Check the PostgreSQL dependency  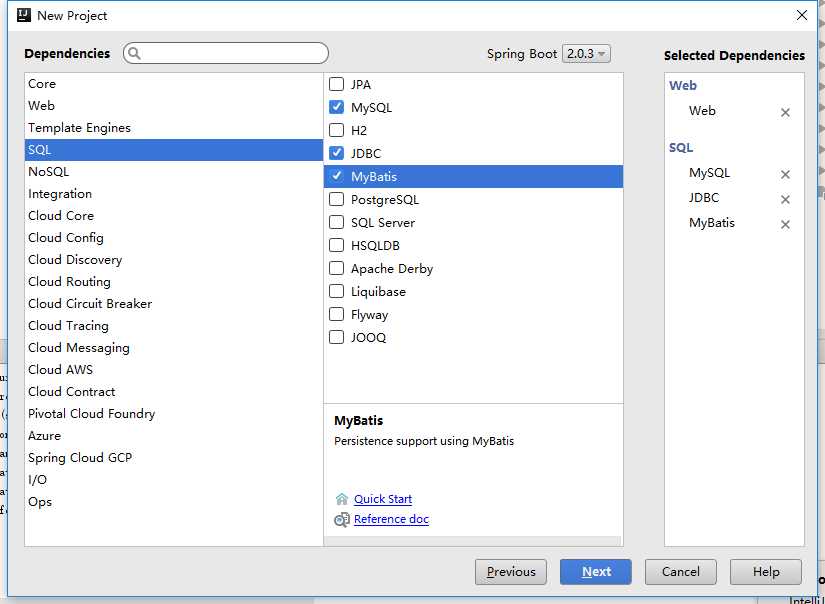336,199
